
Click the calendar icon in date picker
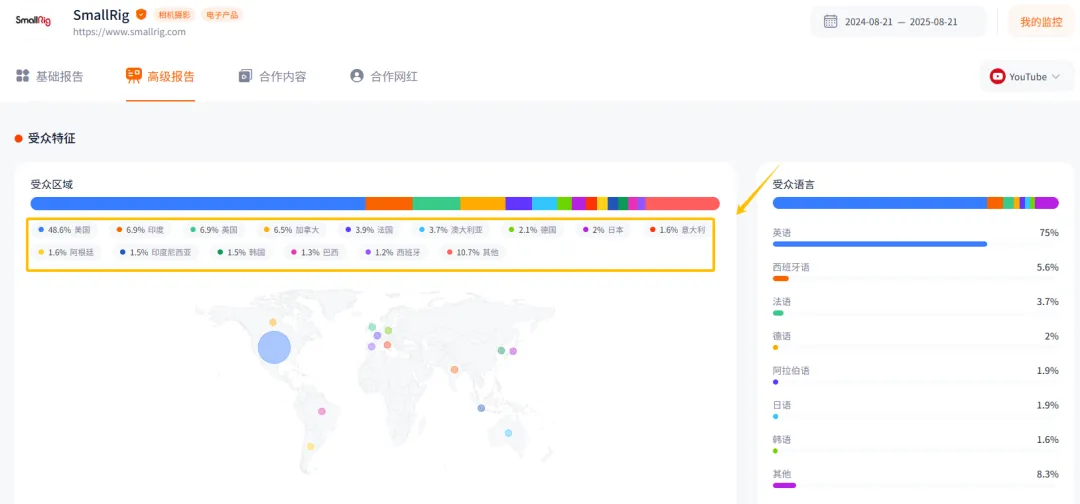[x=830, y=21]
